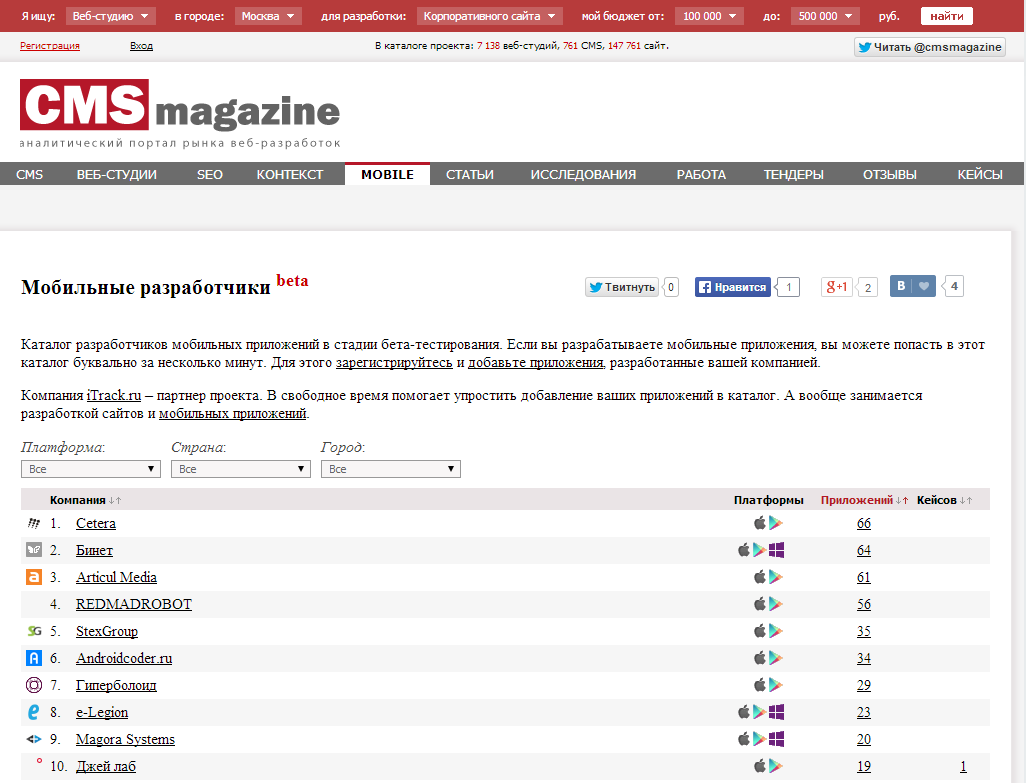
Task: Share via the Твитнуть button
Action: [622, 287]
